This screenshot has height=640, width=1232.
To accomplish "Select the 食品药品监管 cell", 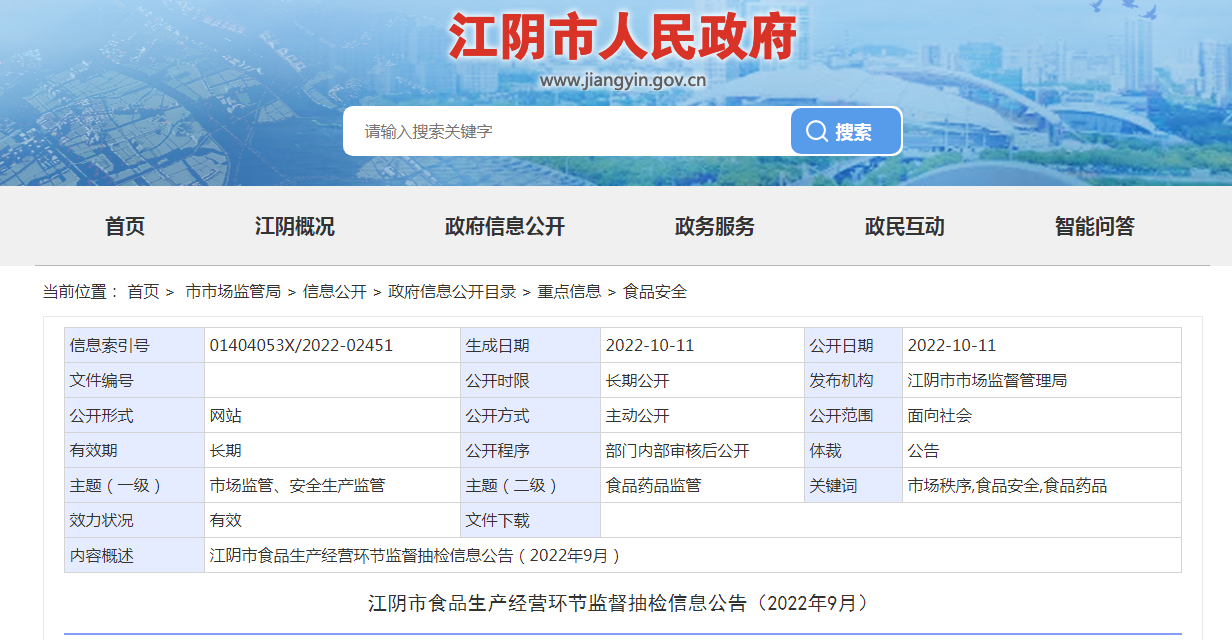I will 702,486.
